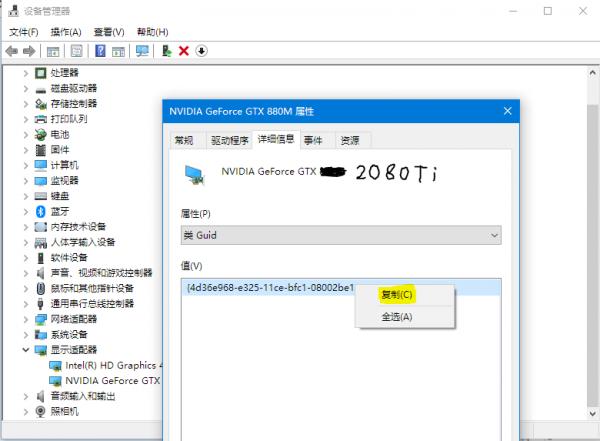This screenshot has height=441, width=600.
Task: Click the update driver toolbar icon
Action: click(x=166, y=51)
